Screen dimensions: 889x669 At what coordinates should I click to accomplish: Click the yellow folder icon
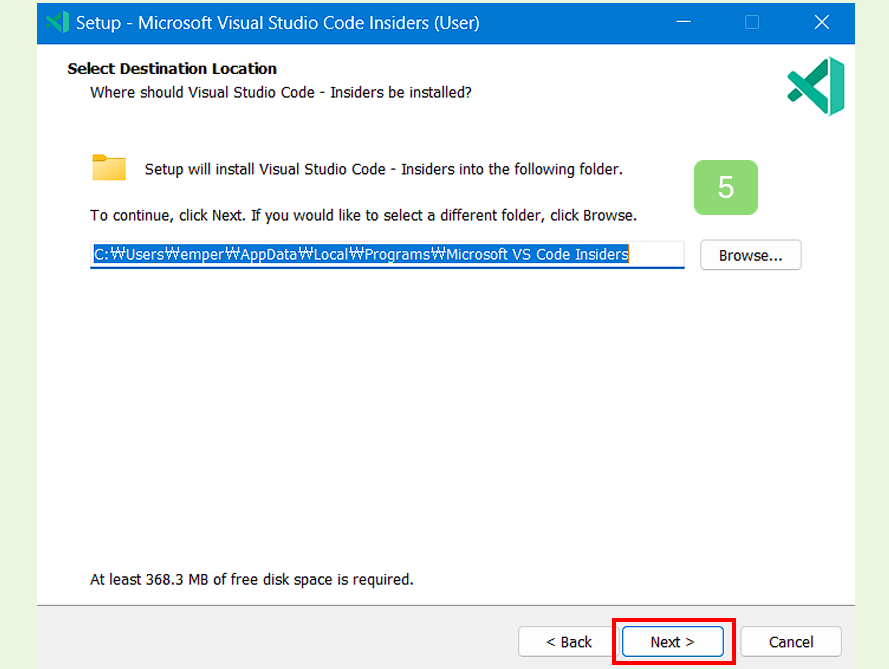pyautogui.click(x=109, y=167)
